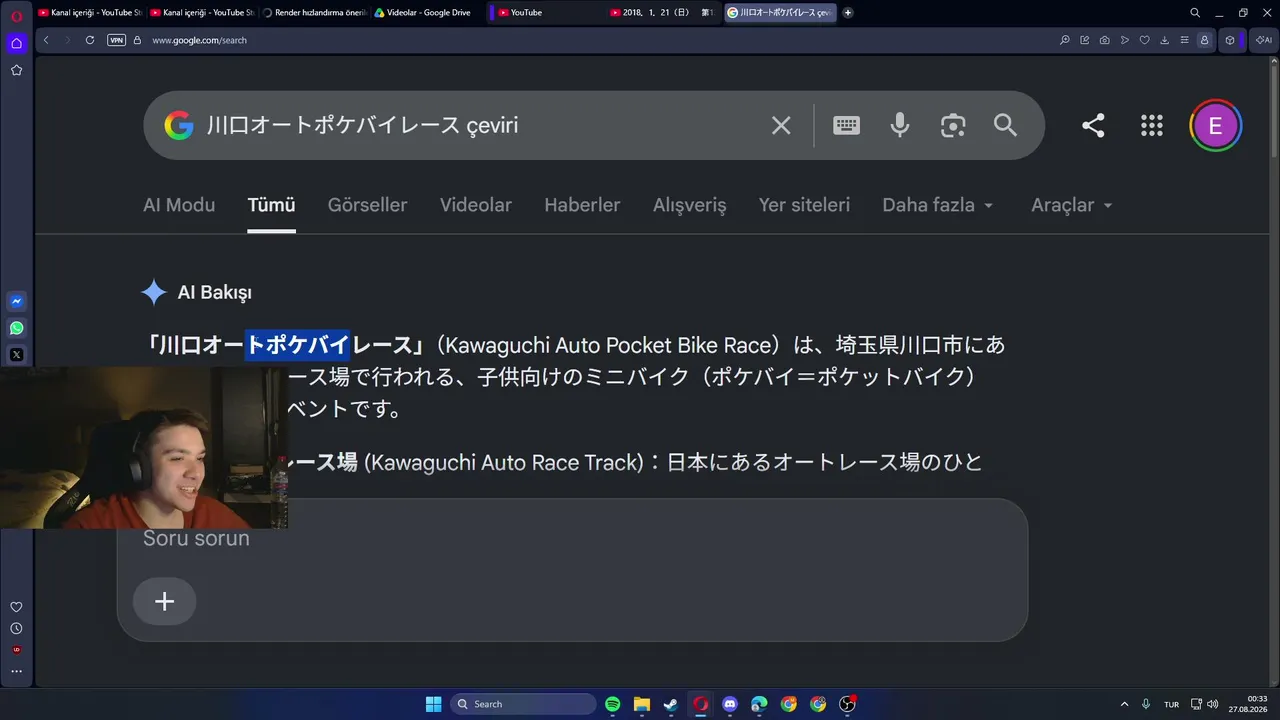Open the sidebar heart pinboards icon
The width and height of the screenshot is (1280, 720).
coord(16,607)
